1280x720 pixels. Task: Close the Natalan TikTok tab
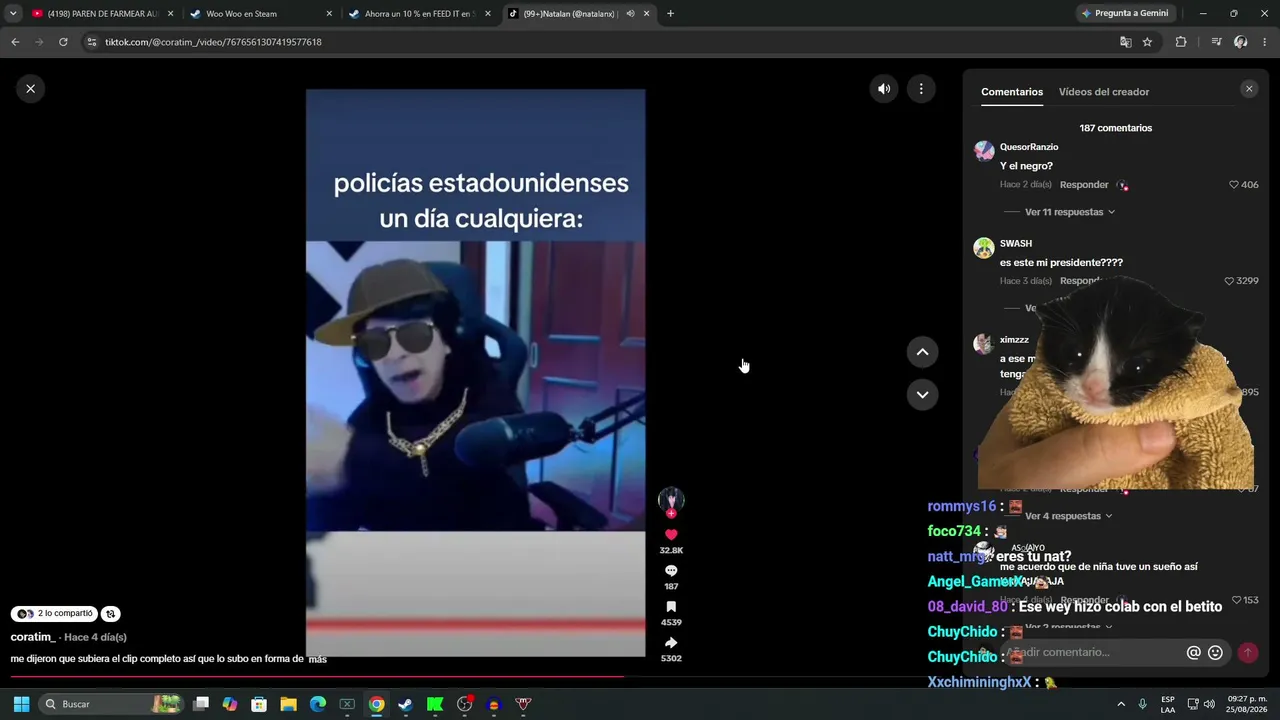[x=647, y=14]
